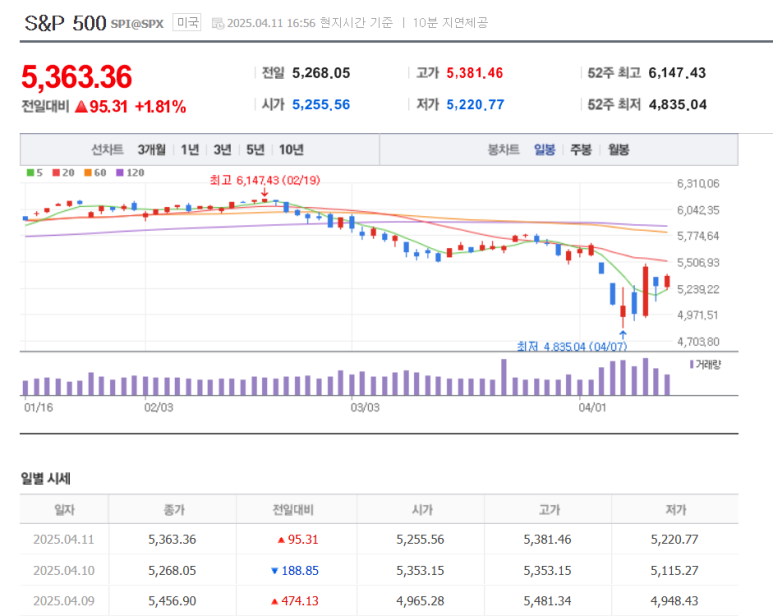Click the 02/03 date axis label
Screen dimensions: 773x616
click(158, 408)
